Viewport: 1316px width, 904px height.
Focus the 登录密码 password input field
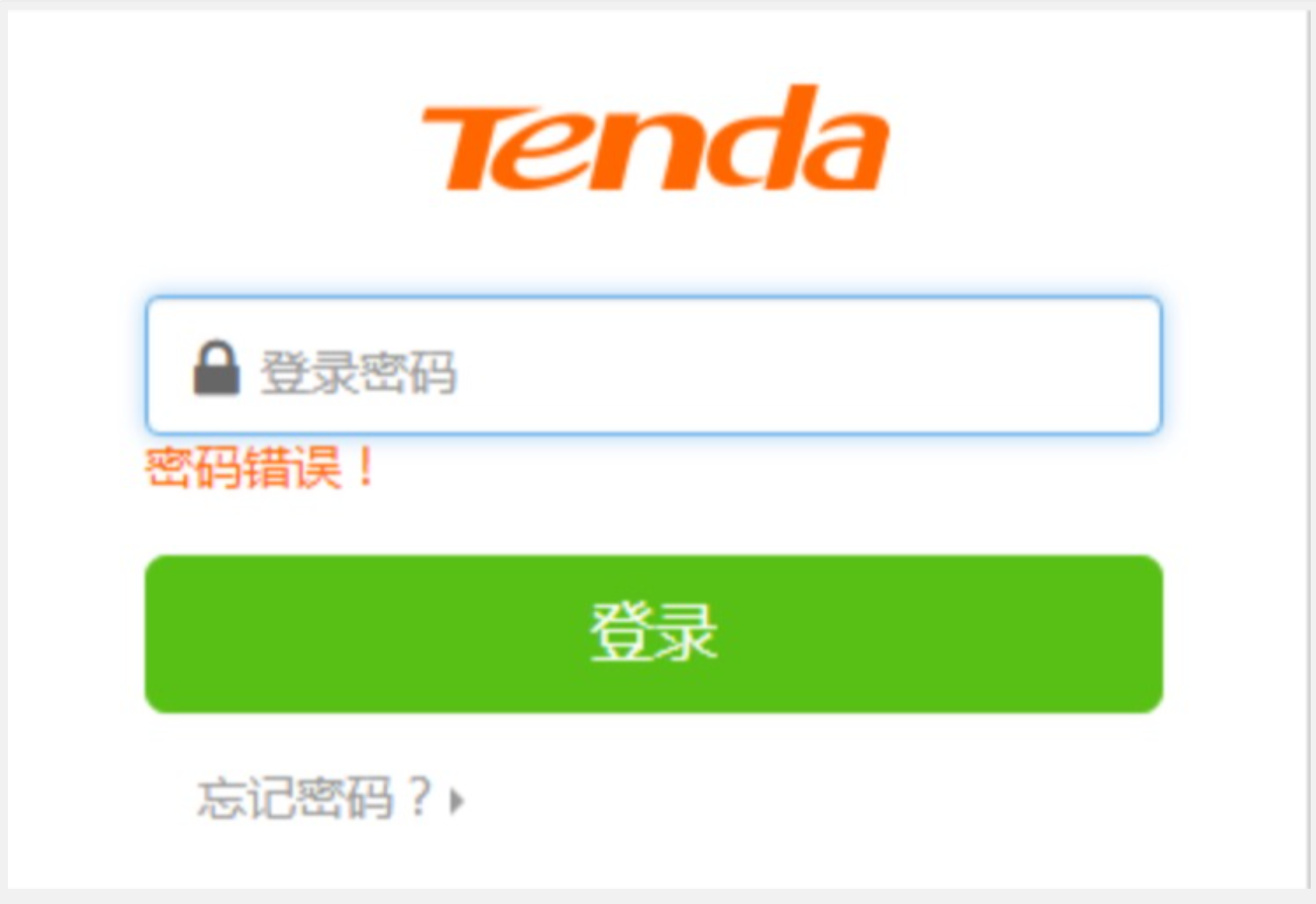(x=654, y=366)
